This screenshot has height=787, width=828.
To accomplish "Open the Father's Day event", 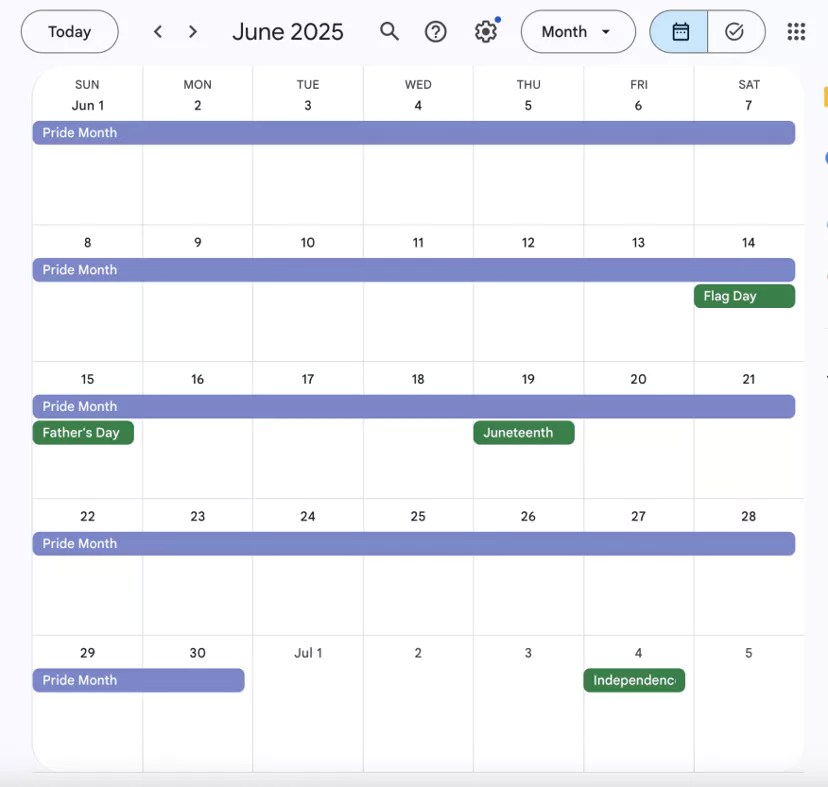I will tap(82, 433).
